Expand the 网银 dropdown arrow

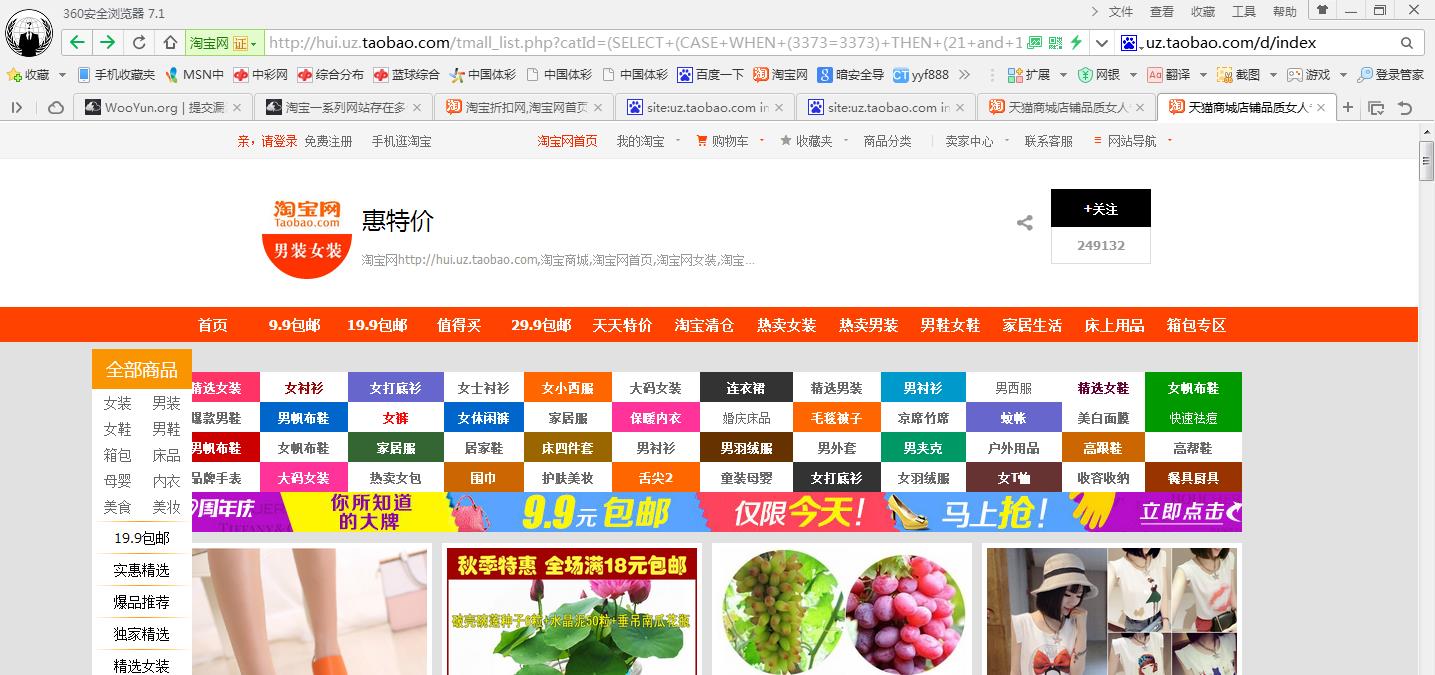pos(1131,75)
